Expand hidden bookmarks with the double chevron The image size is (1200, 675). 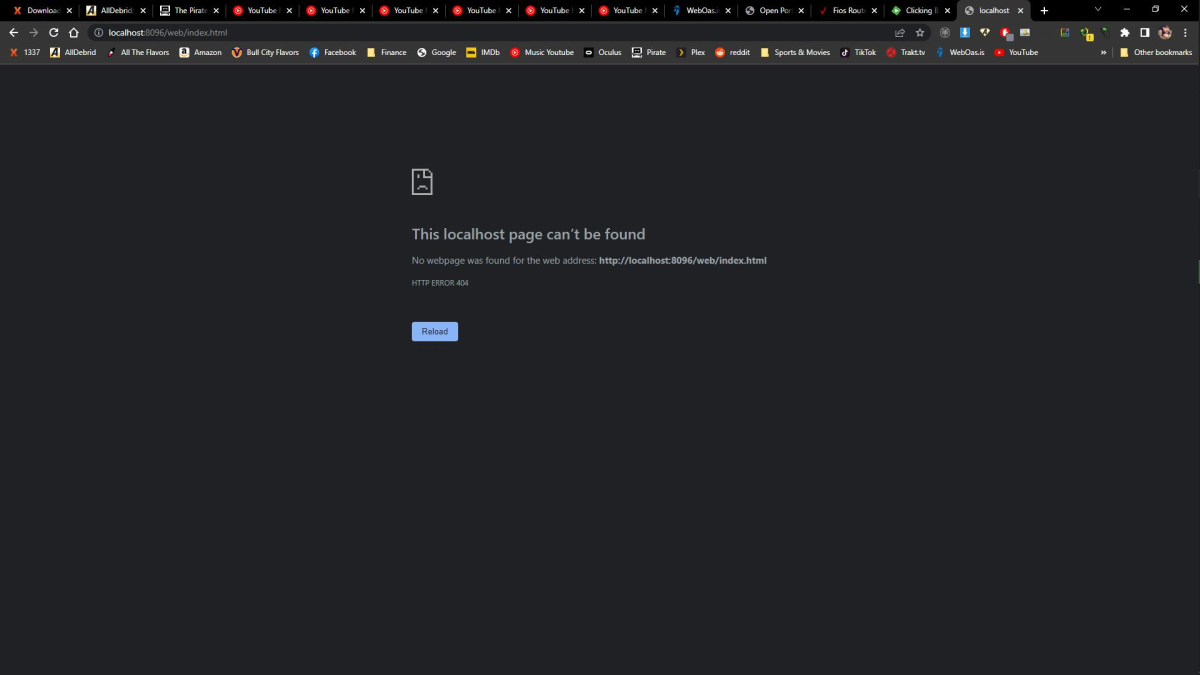tap(1103, 52)
